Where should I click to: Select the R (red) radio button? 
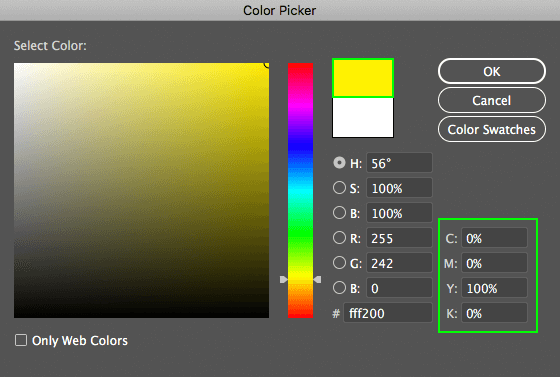click(339, 238)
